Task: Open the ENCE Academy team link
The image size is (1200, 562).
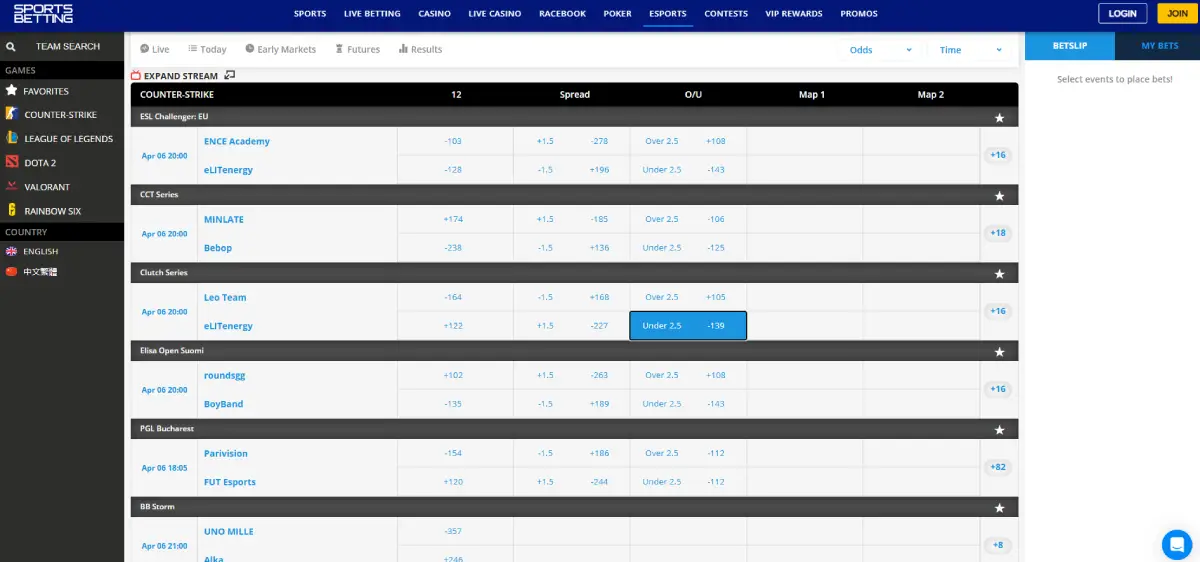Action: (x=237, y=141)
